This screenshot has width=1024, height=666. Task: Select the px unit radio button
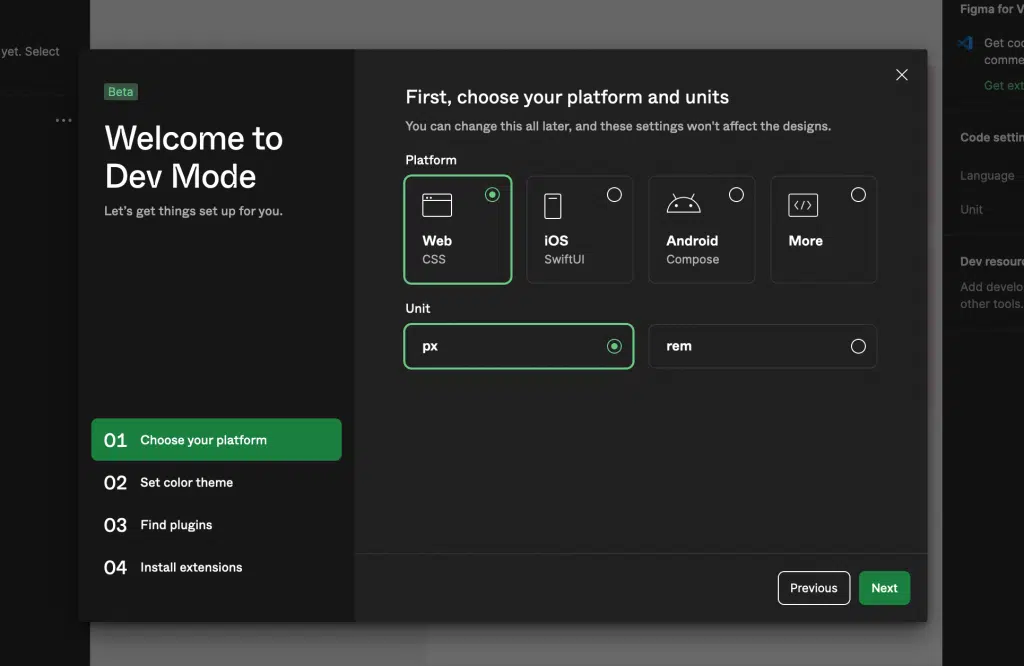[614, 345]
